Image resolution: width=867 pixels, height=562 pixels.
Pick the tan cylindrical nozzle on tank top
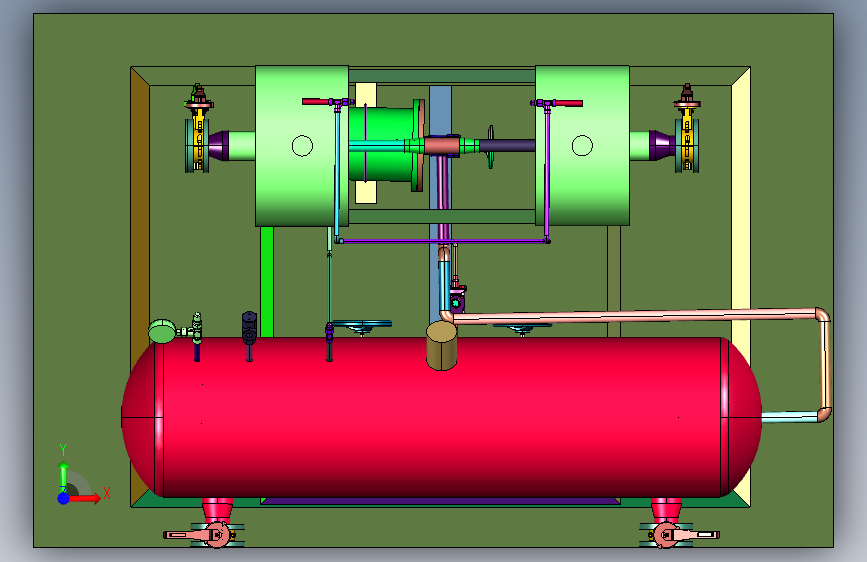pyautogui.click(x=441, y=346)
